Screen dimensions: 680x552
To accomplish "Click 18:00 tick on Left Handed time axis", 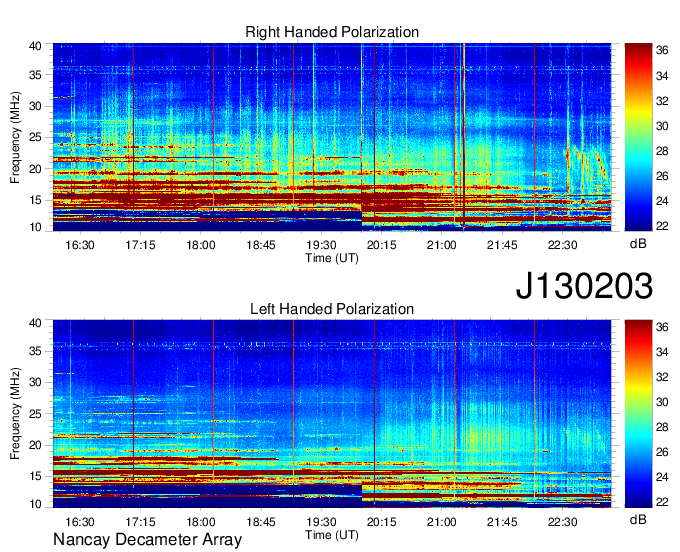I will pos(201,522).
